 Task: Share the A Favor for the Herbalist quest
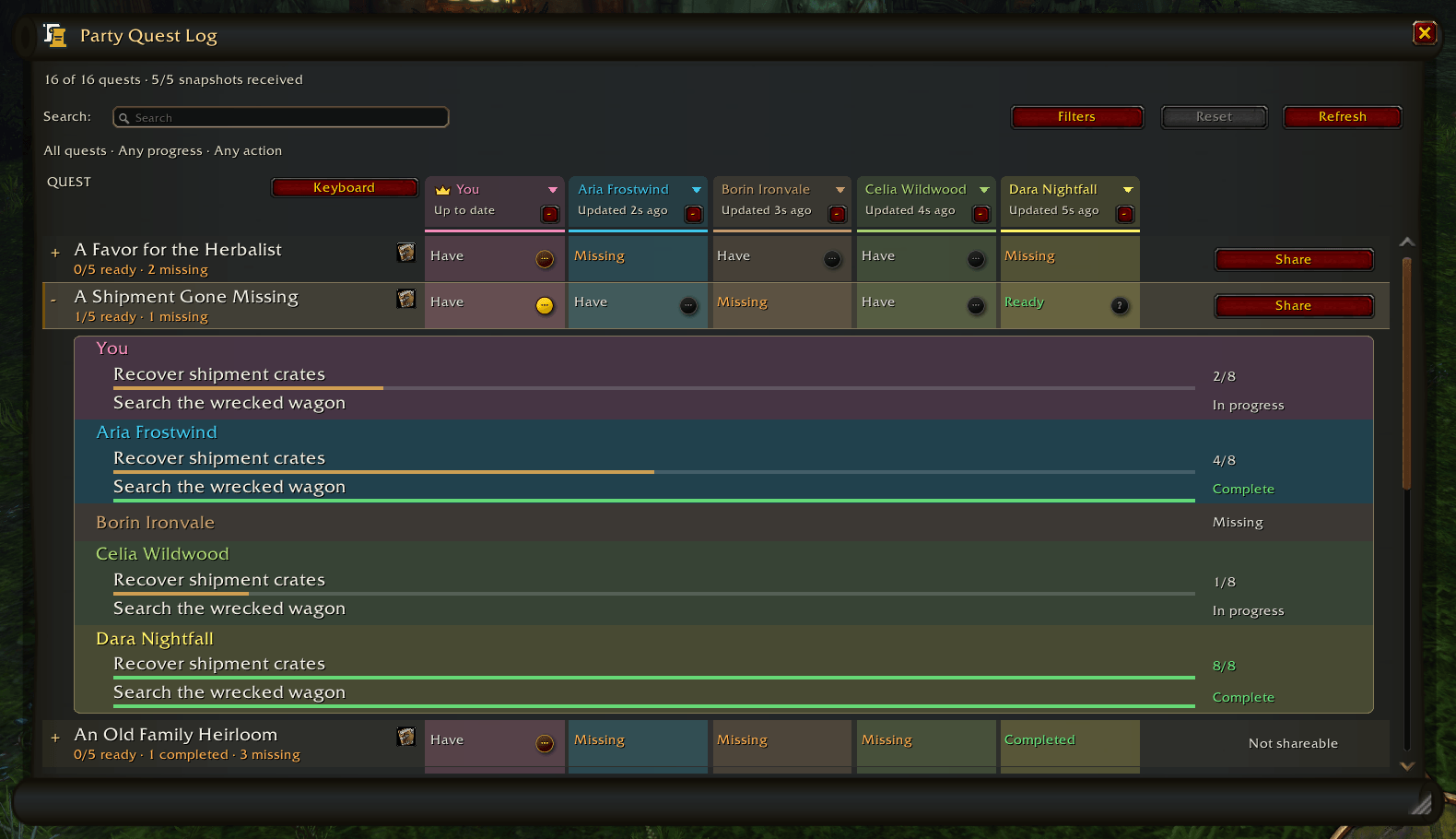(1294, 260)
